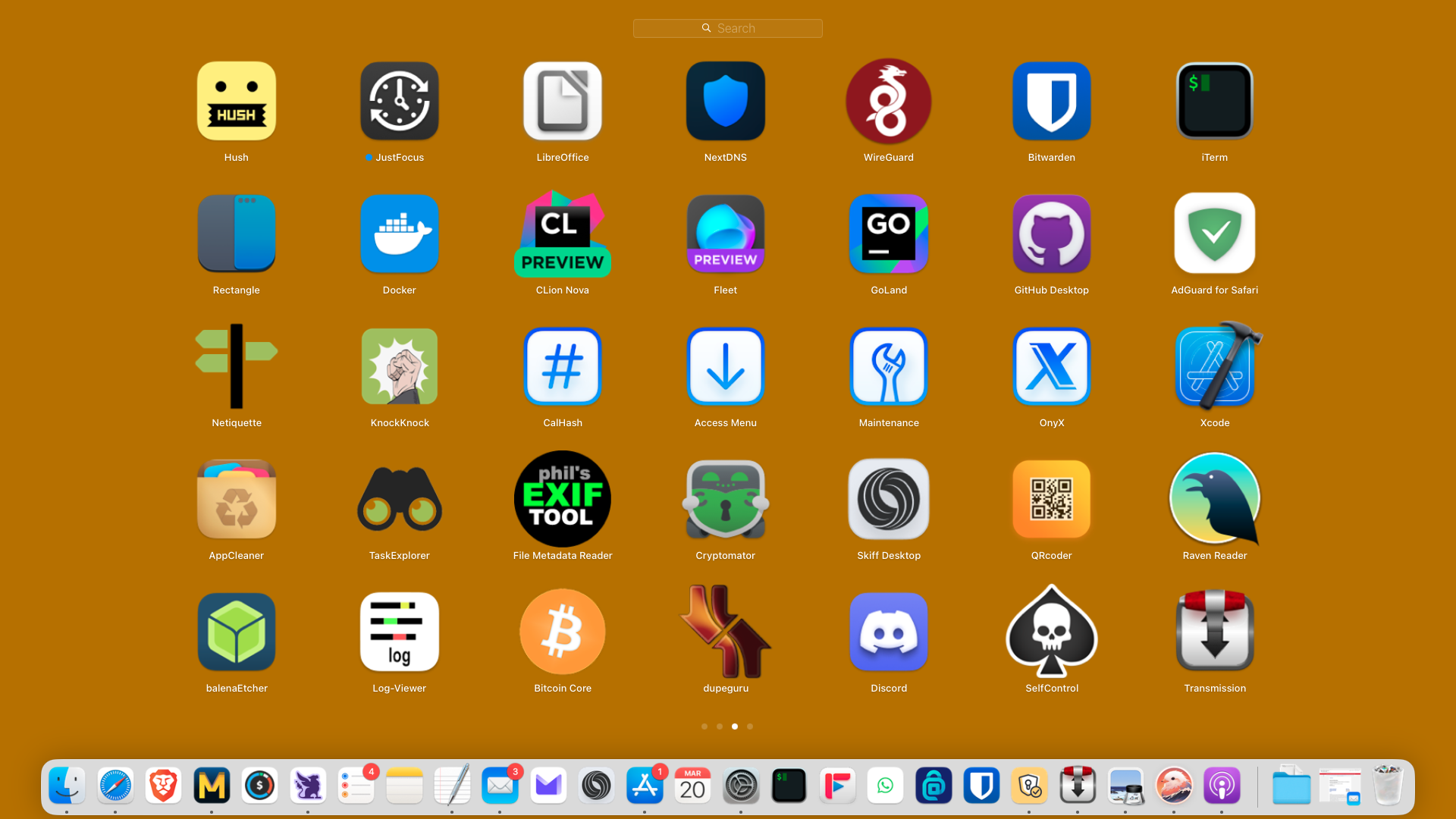The width and height of the screenshot is (1456, 819).
Task: Open the Rectangle window manager app
Action: click(x=237, y=234)
